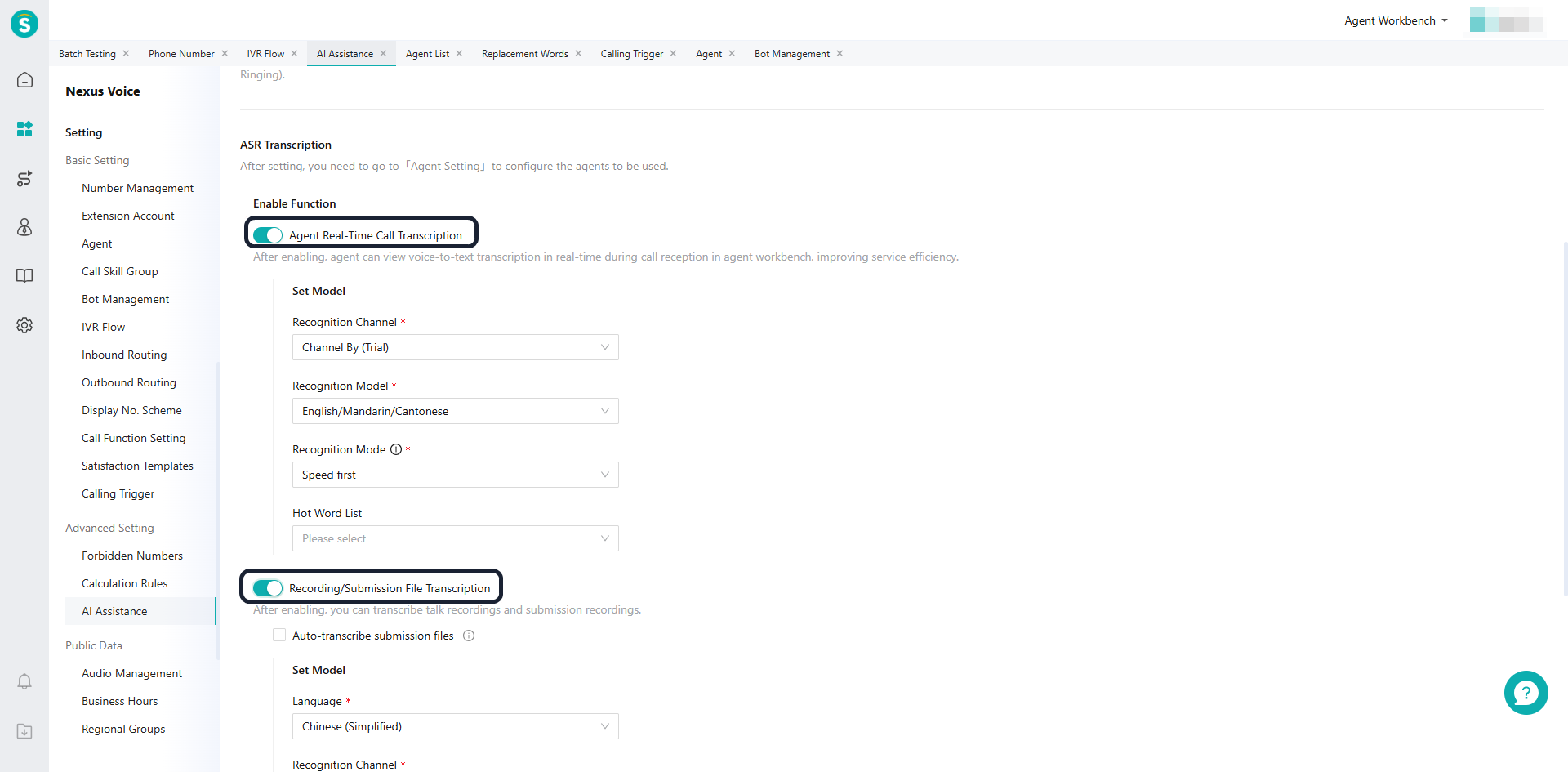Screen dimensions: 1568x772
Task: Open Outbound Routing in sidebar
Action: [x=129, y=382]
